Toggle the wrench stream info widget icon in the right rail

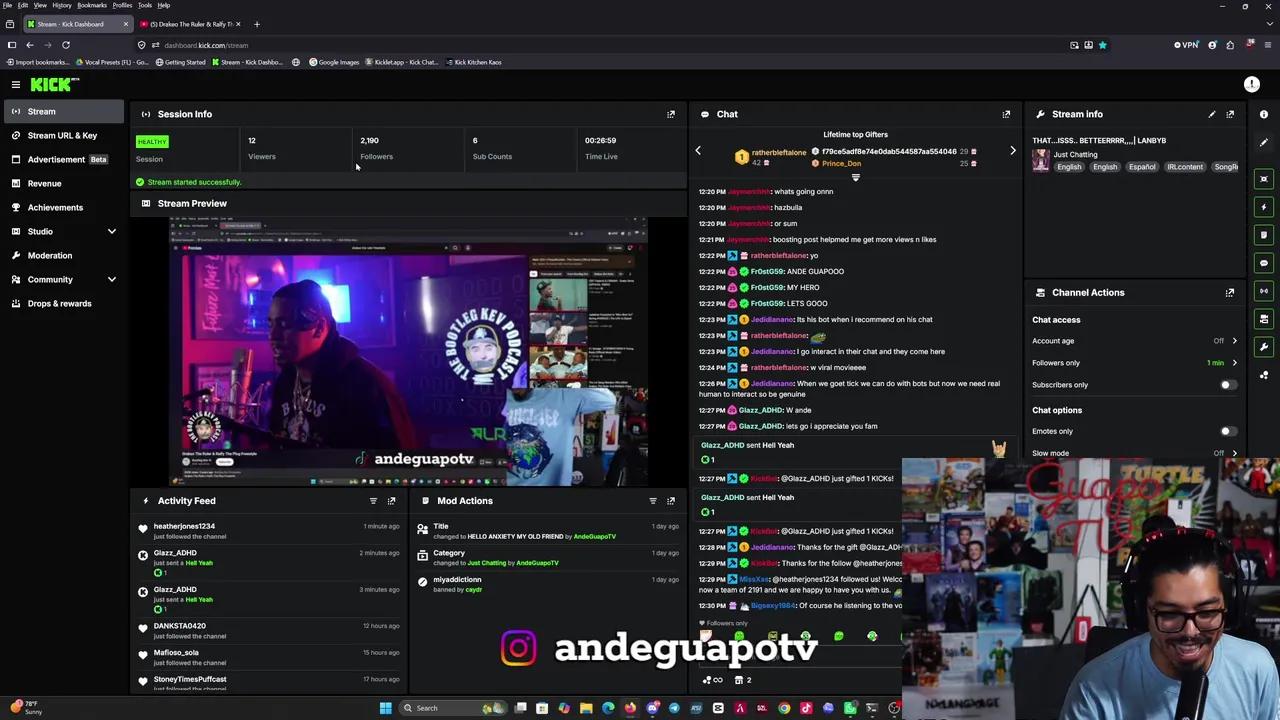tap(1264, 347)
